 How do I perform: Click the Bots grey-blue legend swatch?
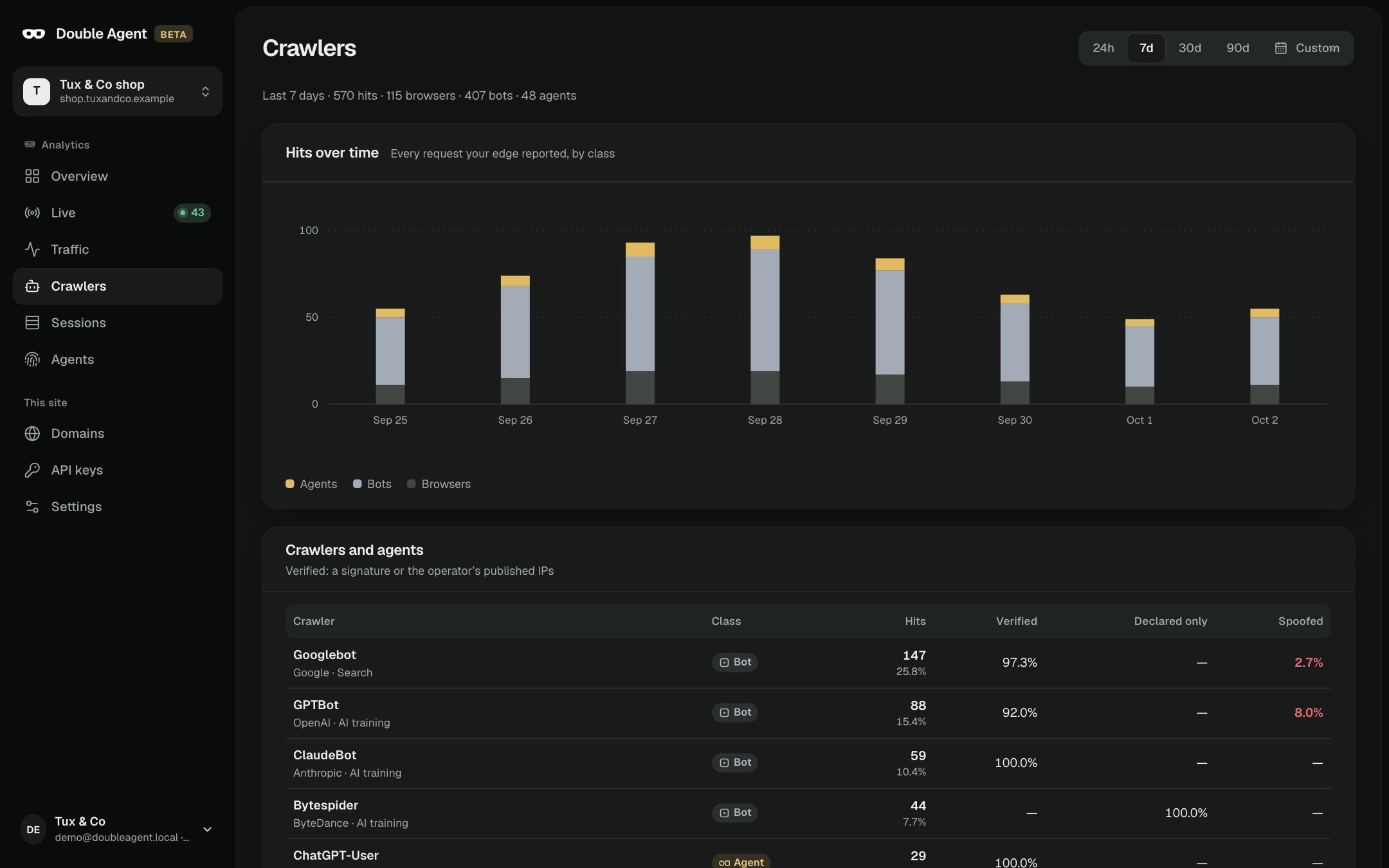(358, 484)
